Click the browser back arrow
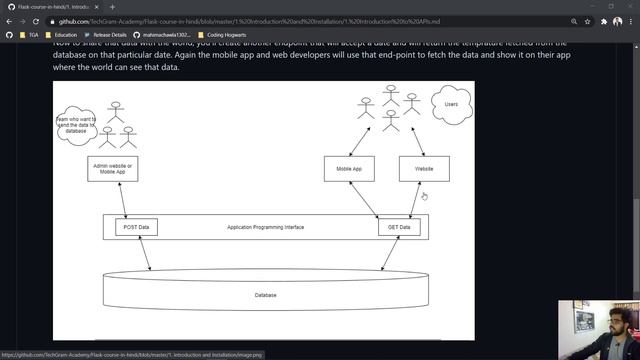The width and height of the screenshot is (640, 360). 9,22
